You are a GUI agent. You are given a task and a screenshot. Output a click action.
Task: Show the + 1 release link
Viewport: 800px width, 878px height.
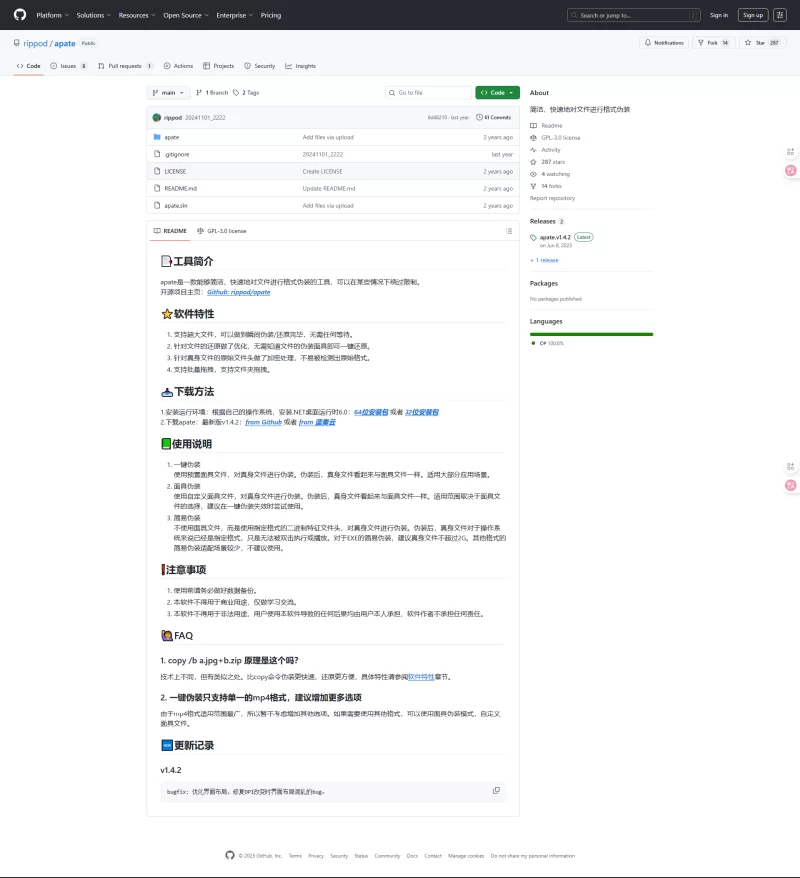(544, 260)
